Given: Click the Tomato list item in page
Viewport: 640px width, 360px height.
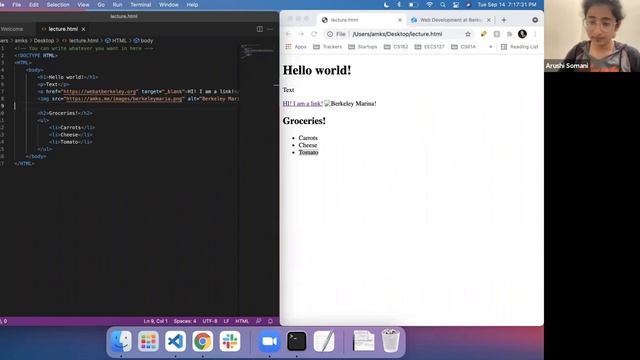Looking at the screenshot, I should 308,152.
